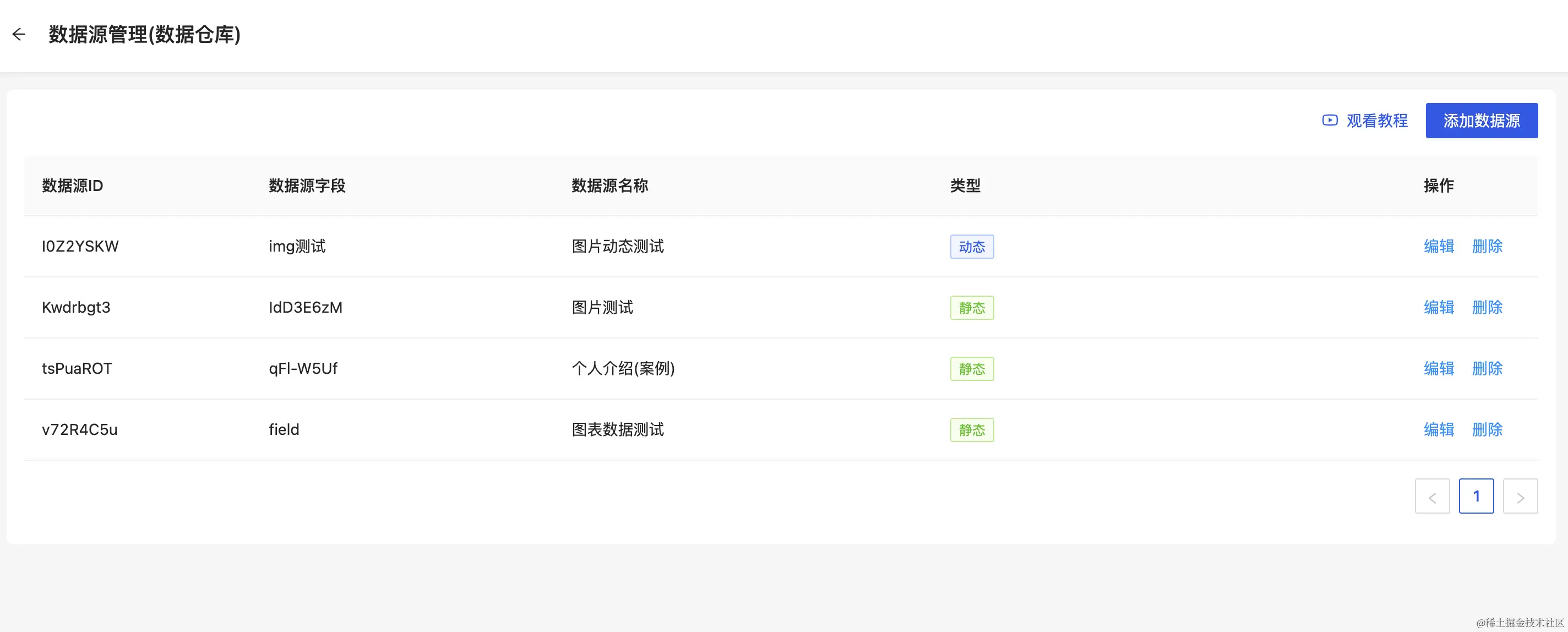Delete the I0Z2YSKW data source
This screenshot has width=1568, height=632.
[x=1487, y=247]
